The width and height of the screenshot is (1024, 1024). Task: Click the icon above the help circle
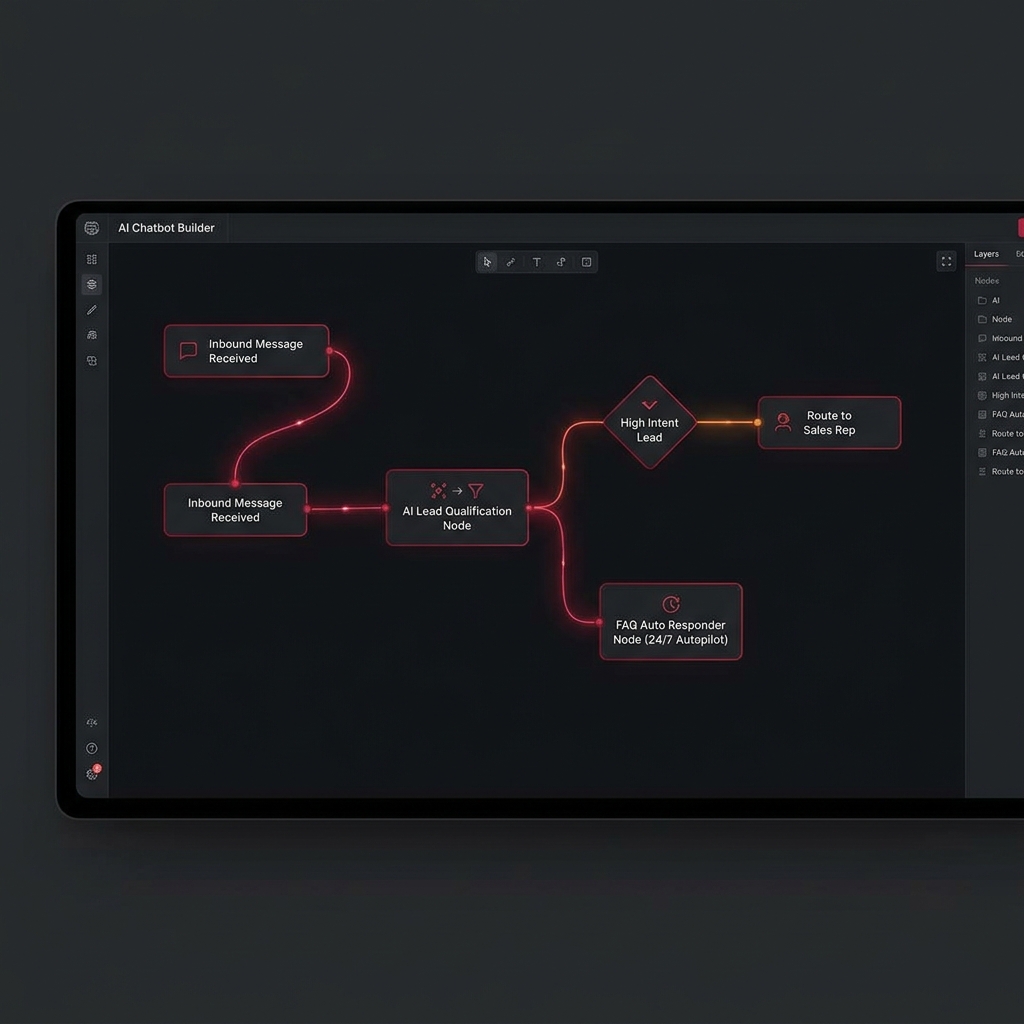91,722
